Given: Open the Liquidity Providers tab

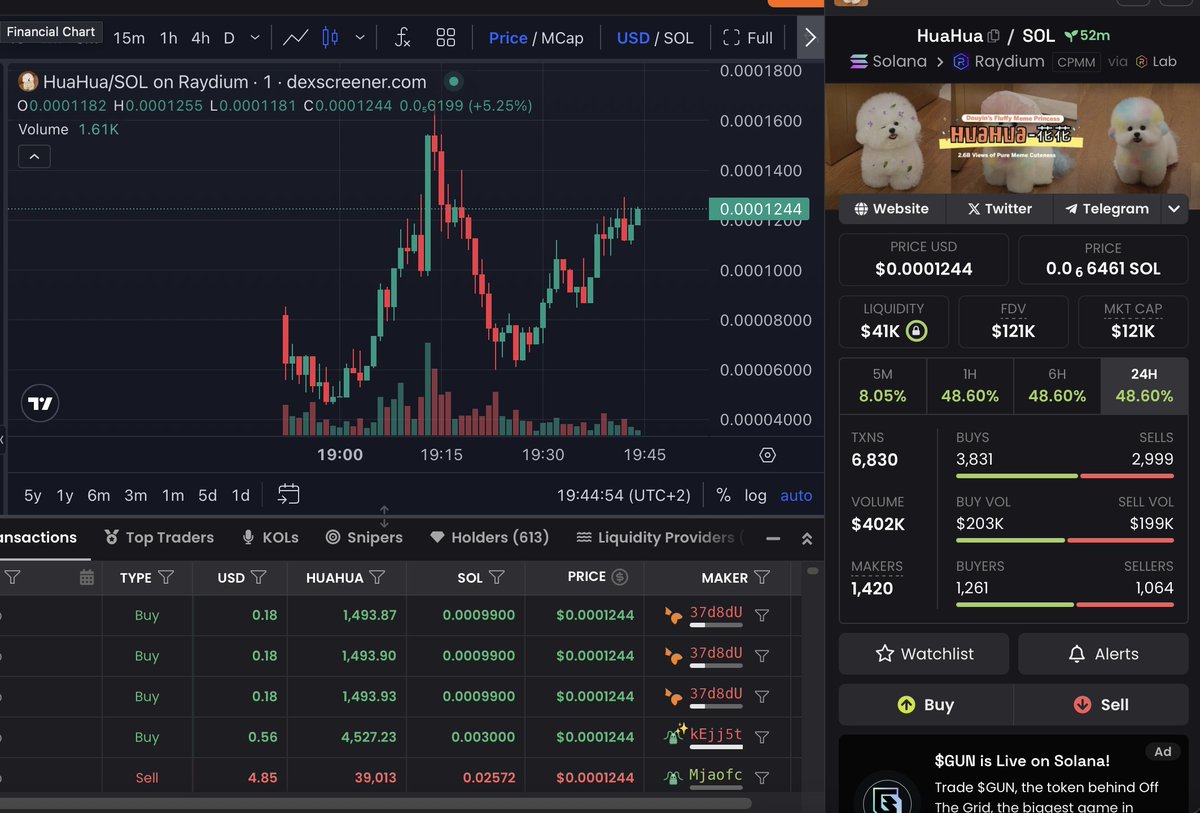Looking at the screenshot, I should [x=660, y=537].
